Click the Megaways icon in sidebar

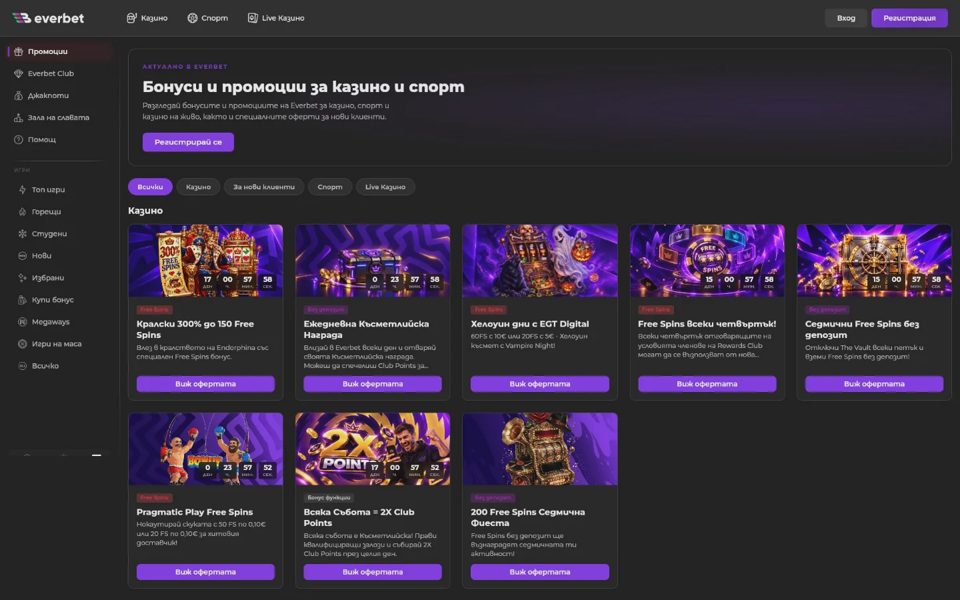click(23, 322)
